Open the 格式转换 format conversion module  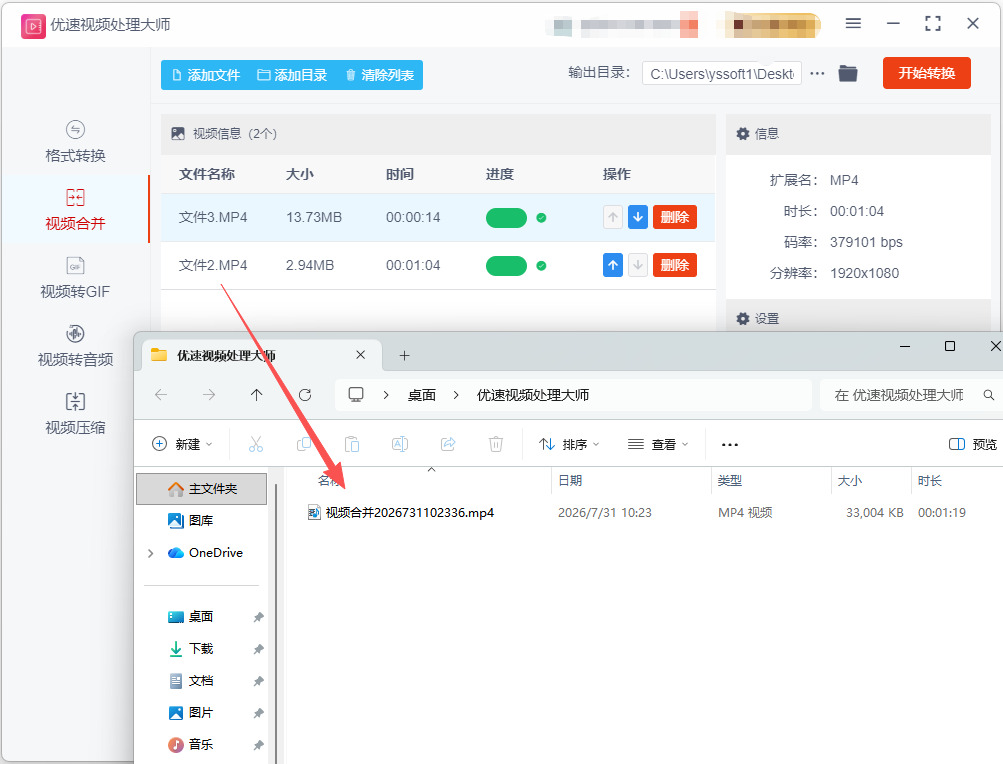pyautogui.click(x=75, y=141)
